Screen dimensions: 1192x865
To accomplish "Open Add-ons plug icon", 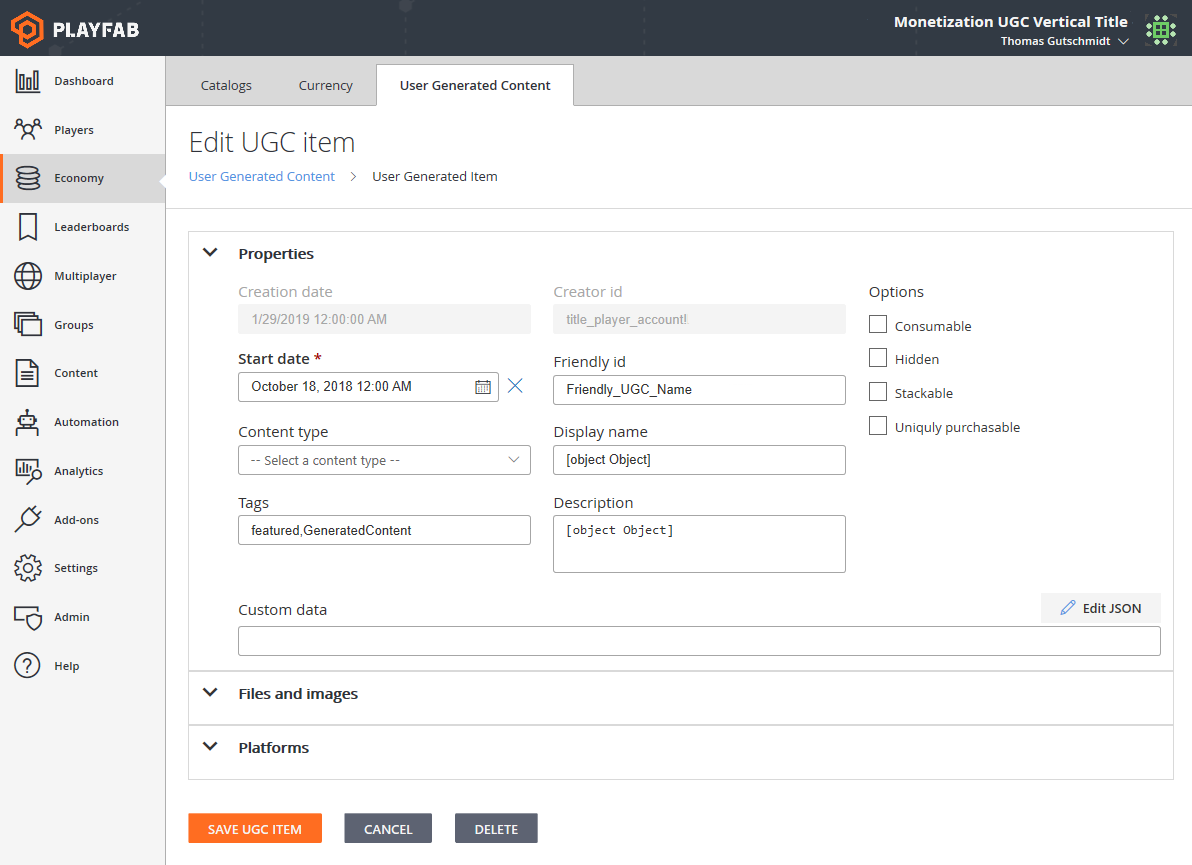I will (27, 519).
